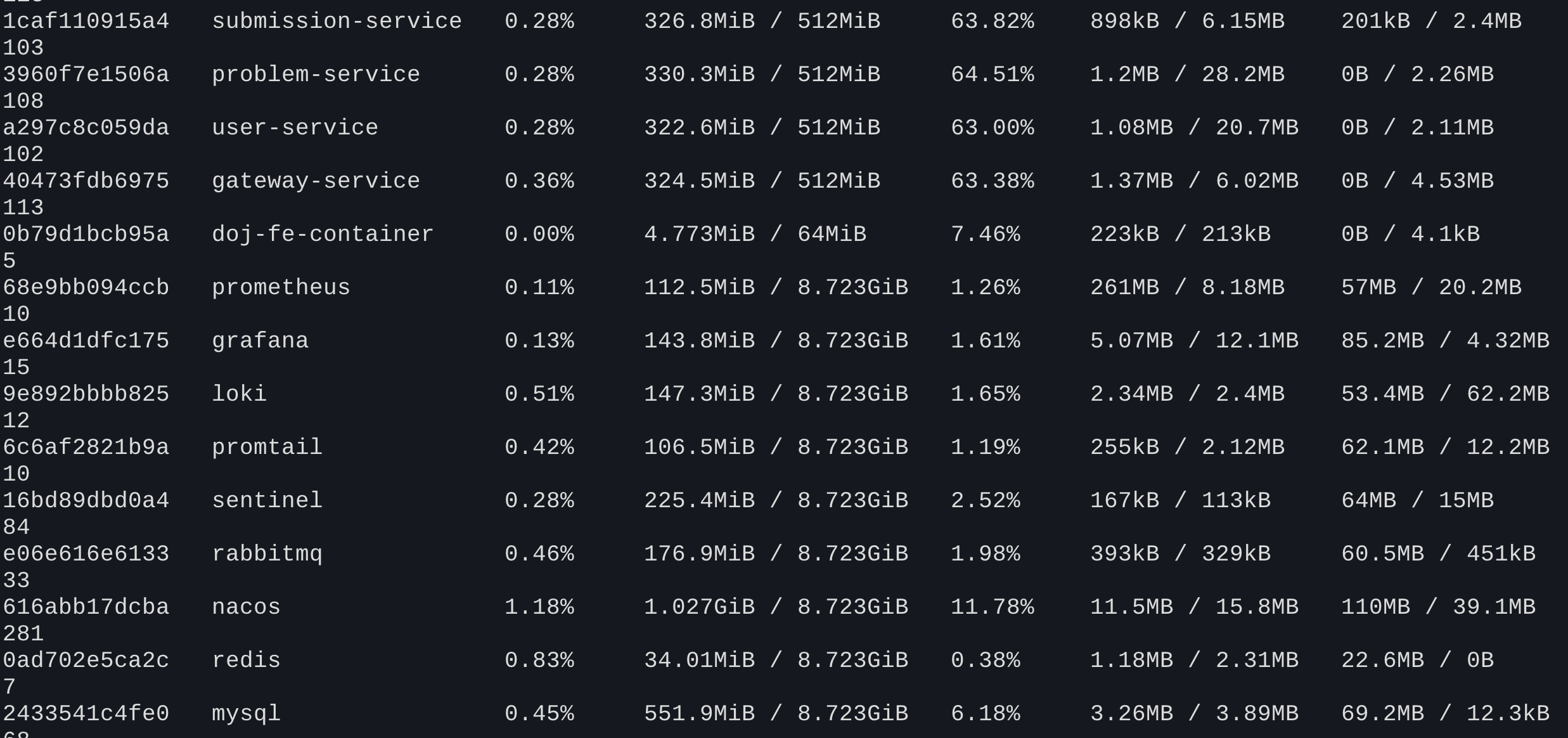Click the submission-service container name
Viewport: 1568px width, 738px height.
(x=337, y=22)
